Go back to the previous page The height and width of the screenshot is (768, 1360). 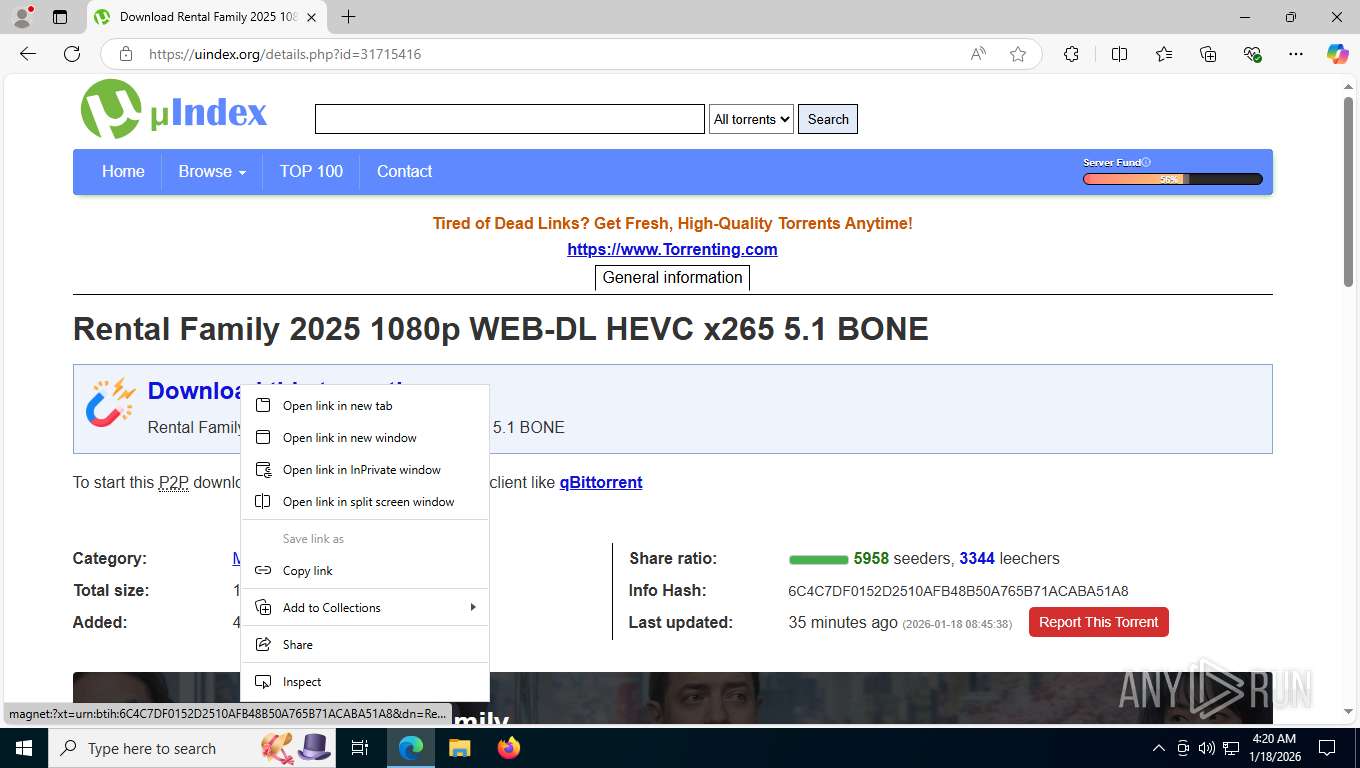pyautogui.click(x=28, y=54)
